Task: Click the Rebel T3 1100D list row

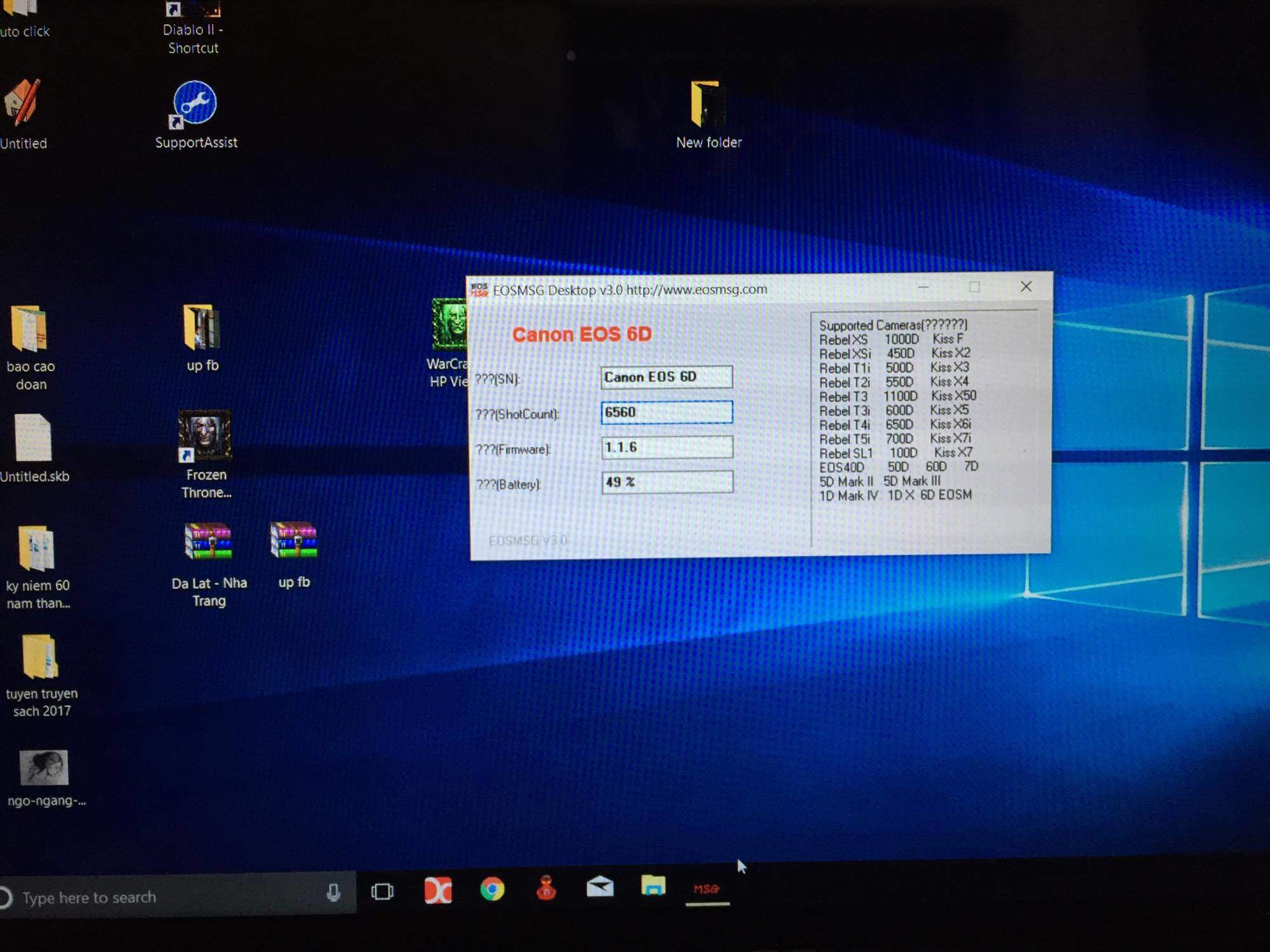Action: pyautogui.click(x=897, y=396)
